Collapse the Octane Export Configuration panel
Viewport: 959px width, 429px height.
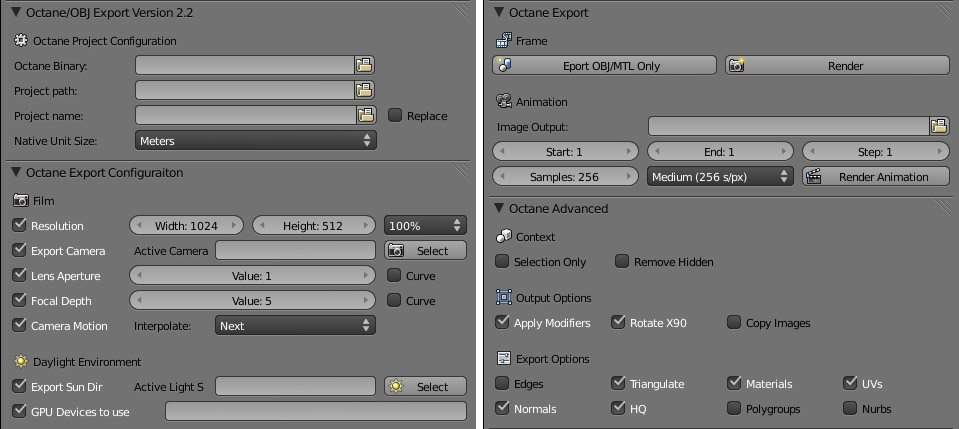[x=16, y=173]
